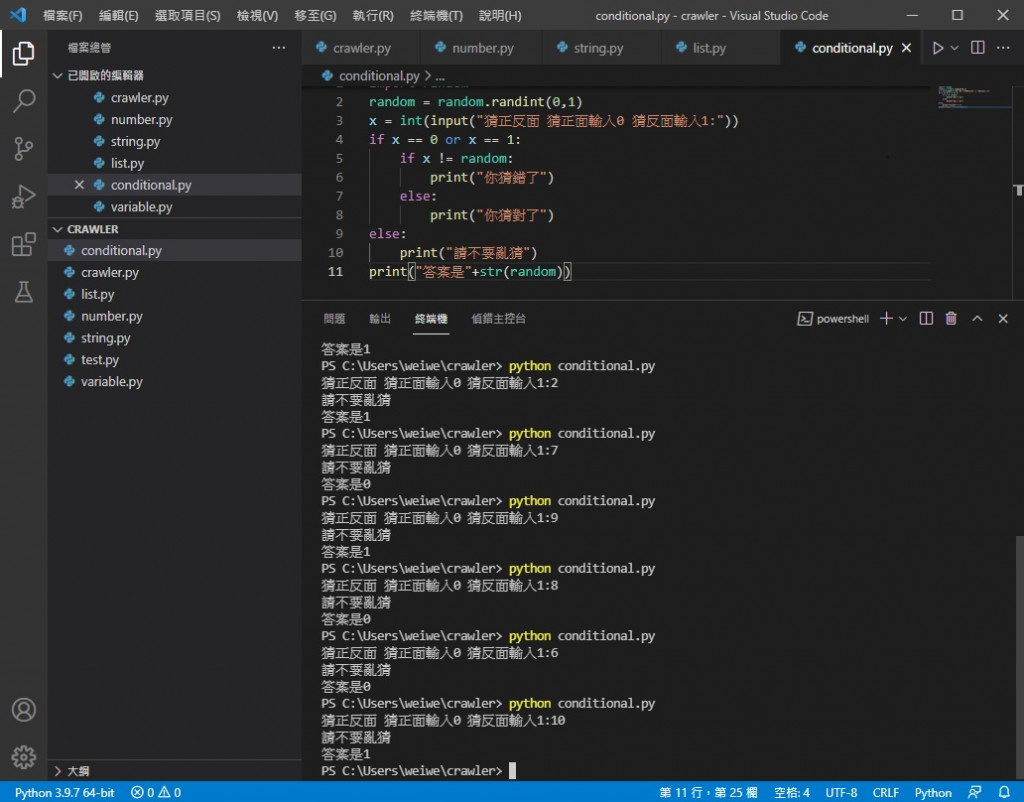Open errors and warnings problems indicator
This screenshot has height=802, width=1024.
click(156, 793)
